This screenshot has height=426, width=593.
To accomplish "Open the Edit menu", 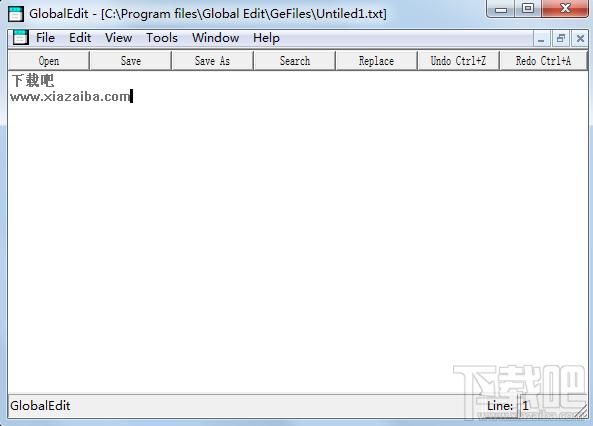I will (80, 38).
